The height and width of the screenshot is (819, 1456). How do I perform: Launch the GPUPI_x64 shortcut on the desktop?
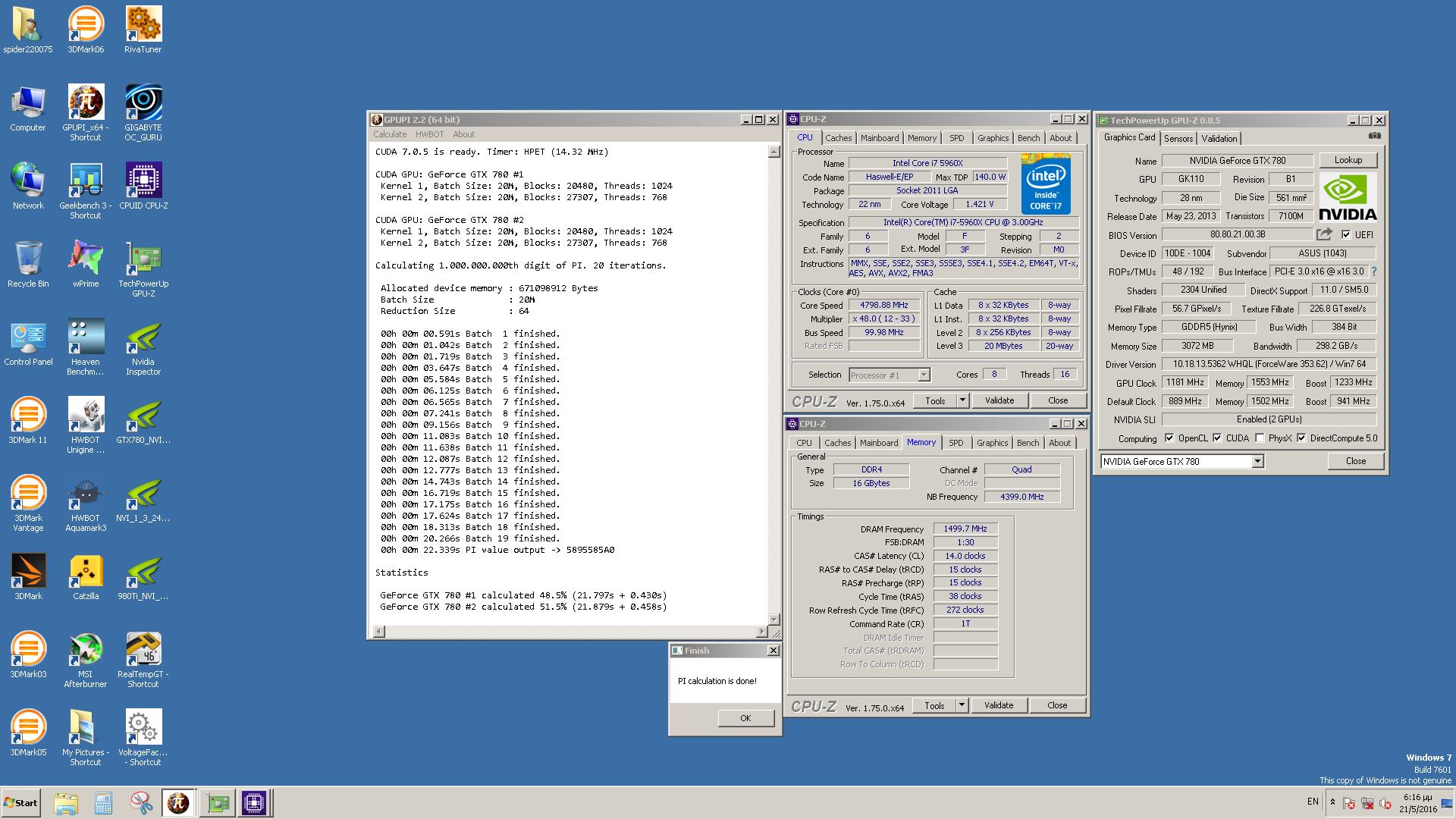[86, 113]
